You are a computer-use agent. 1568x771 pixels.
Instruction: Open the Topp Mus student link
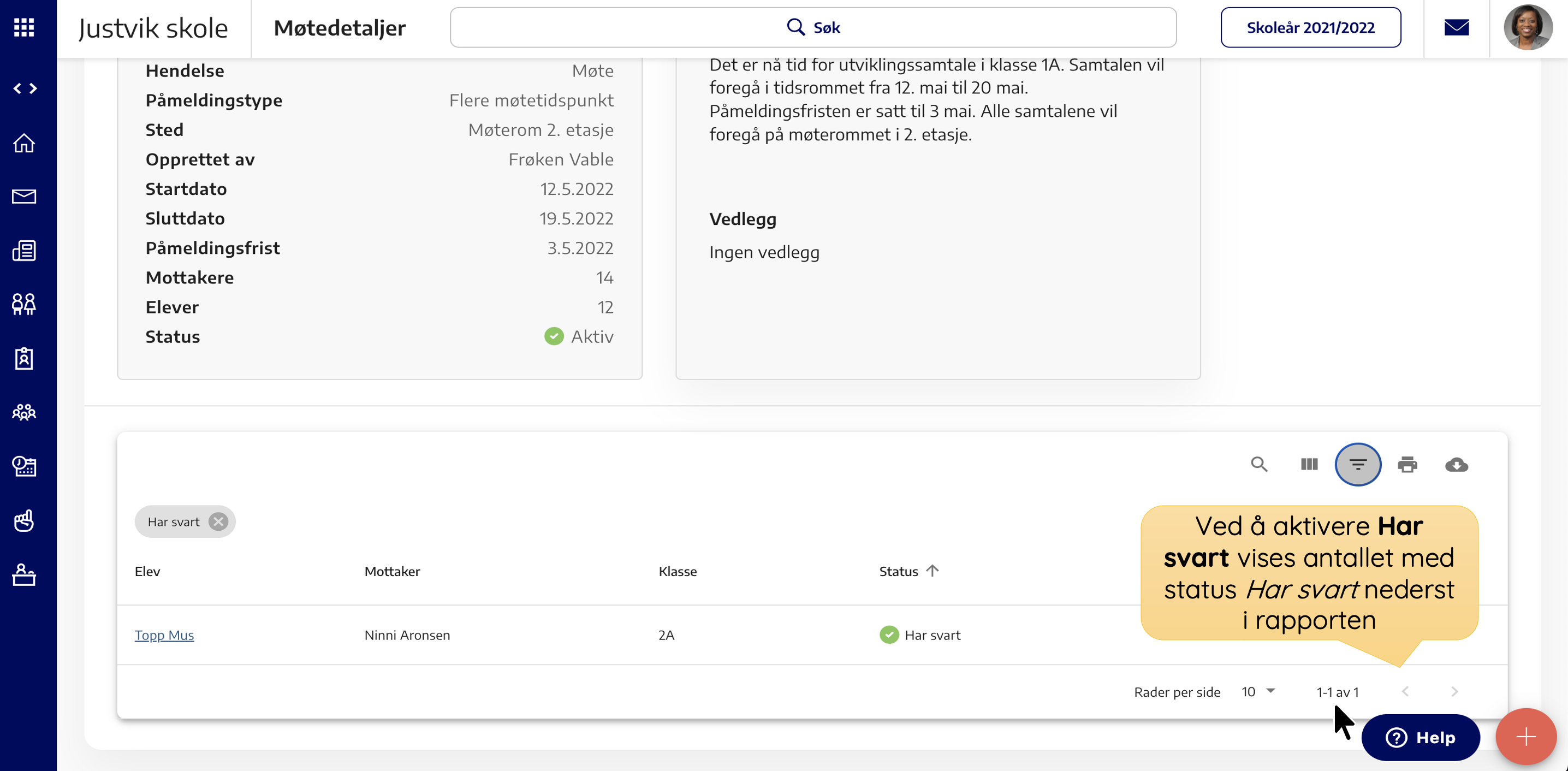pos(164,634)
